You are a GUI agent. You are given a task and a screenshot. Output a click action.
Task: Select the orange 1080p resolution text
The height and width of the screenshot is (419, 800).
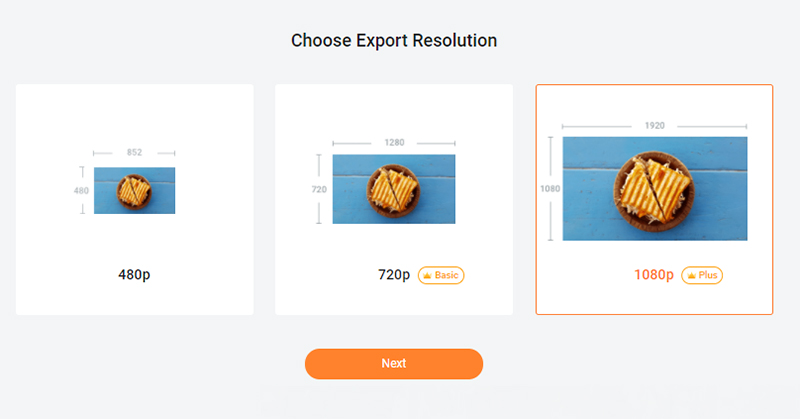click(x=654, y=275)
